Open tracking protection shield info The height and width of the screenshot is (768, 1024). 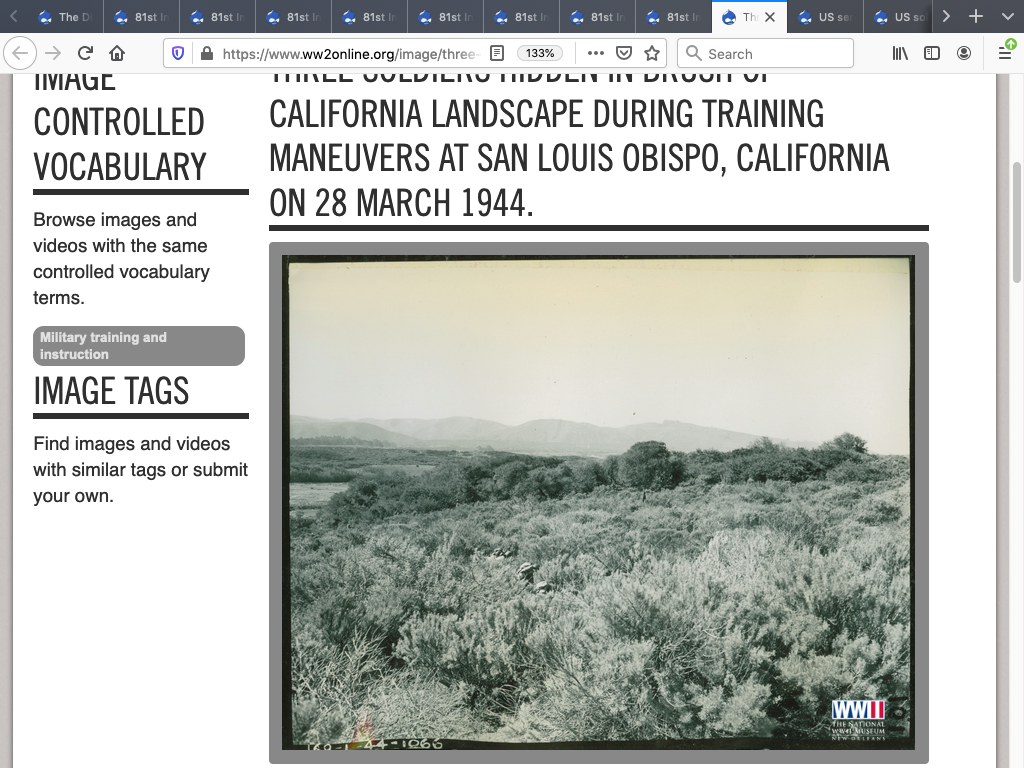click(178, 54)
